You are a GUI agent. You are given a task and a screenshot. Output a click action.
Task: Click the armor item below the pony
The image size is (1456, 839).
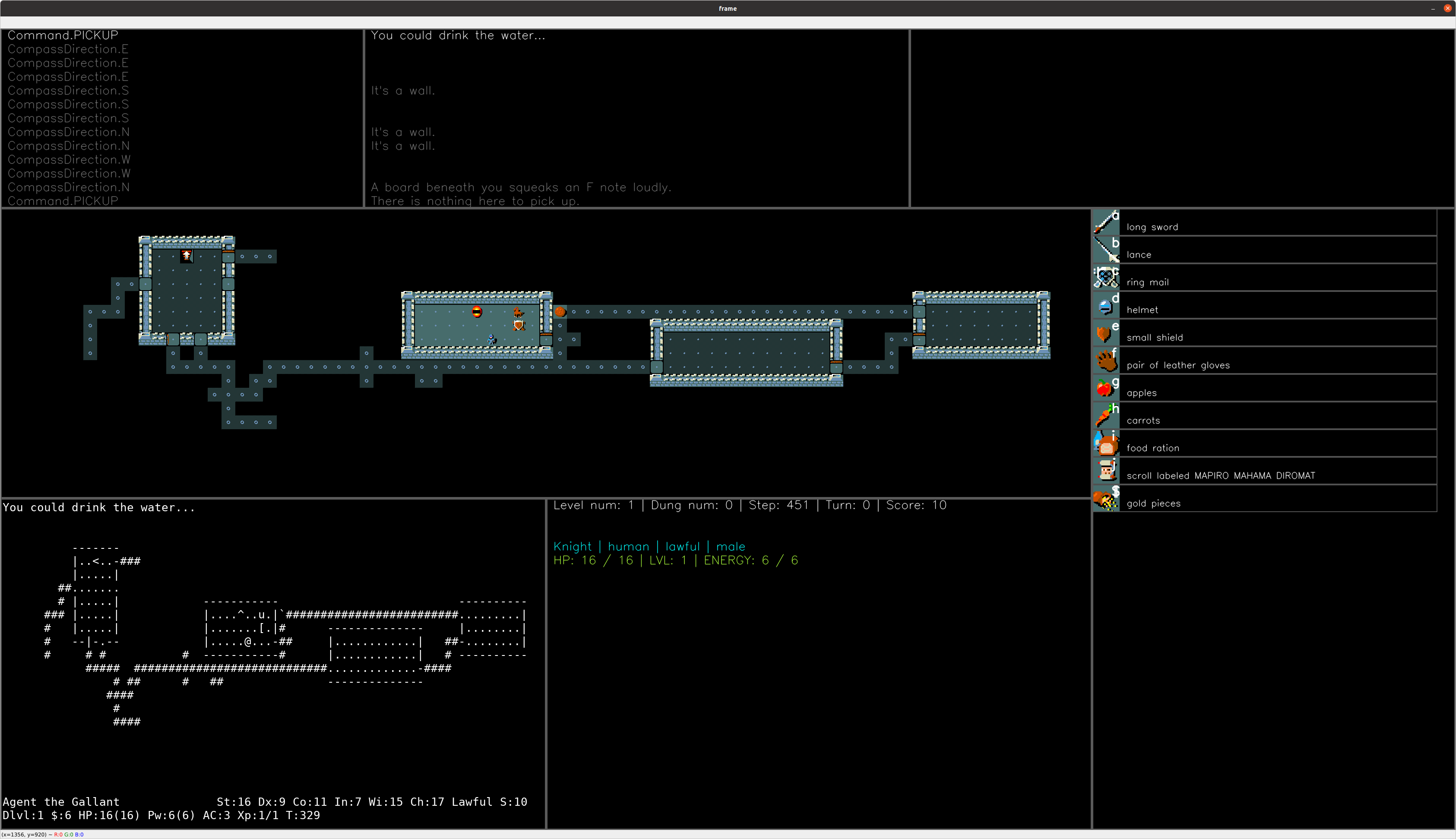click(519, 326)
